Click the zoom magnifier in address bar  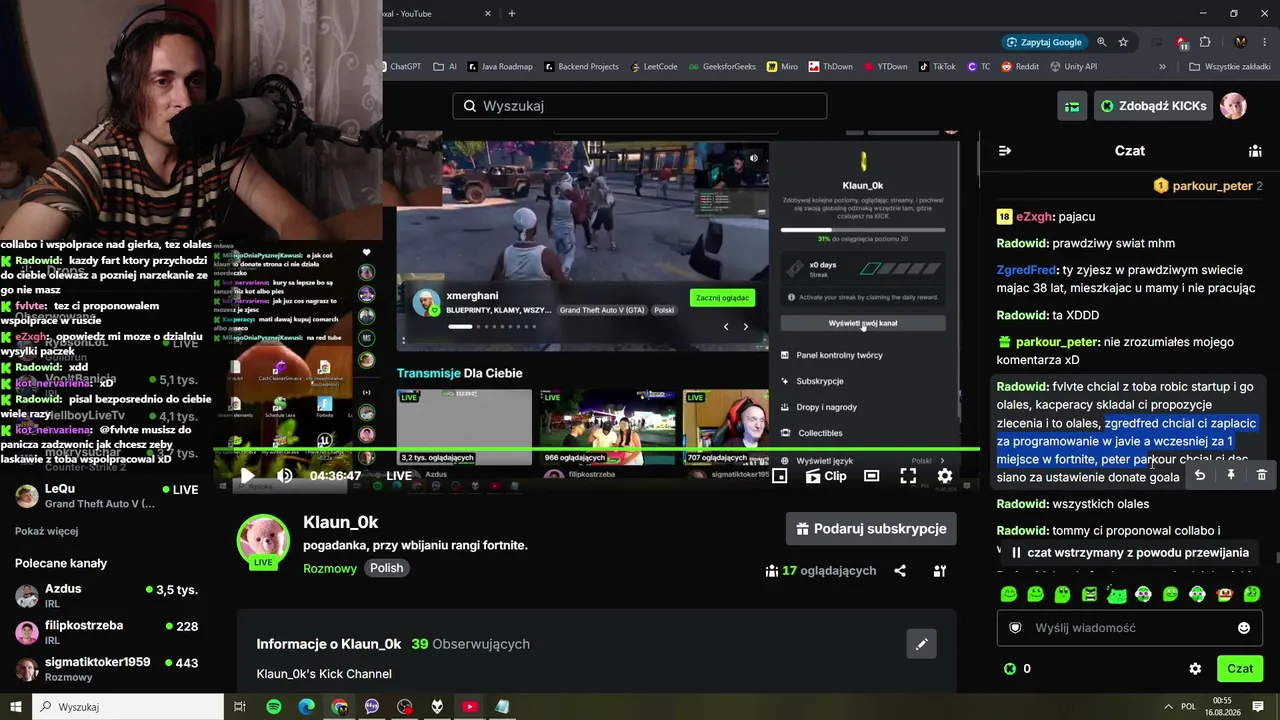point(1102,42)
